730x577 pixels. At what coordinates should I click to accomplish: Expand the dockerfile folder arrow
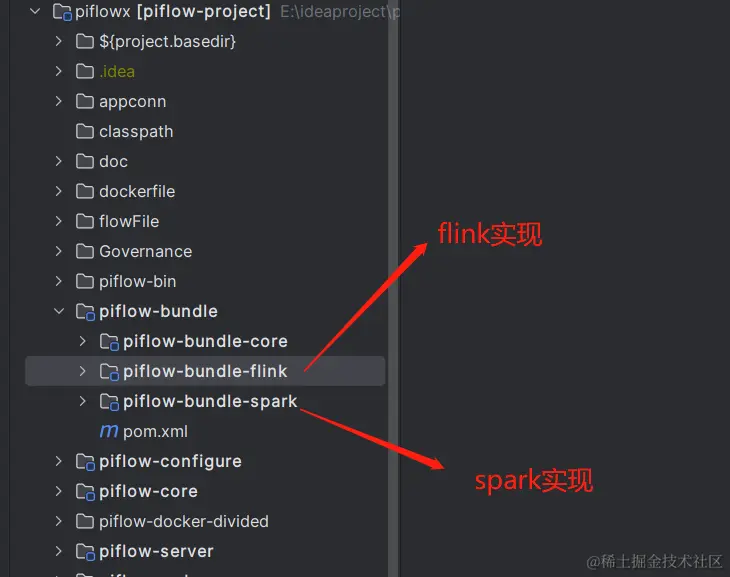59,191
